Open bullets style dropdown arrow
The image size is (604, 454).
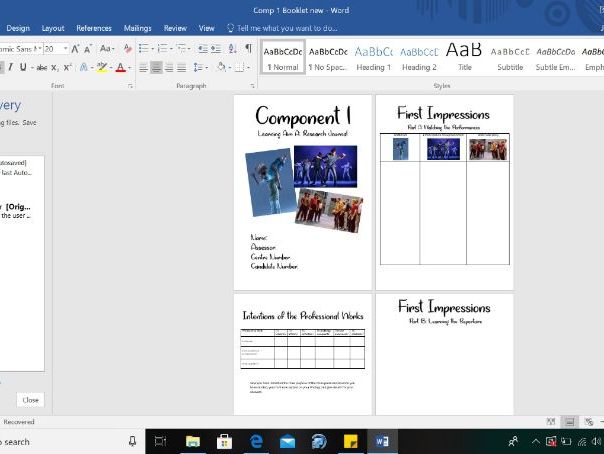[152, 49]
